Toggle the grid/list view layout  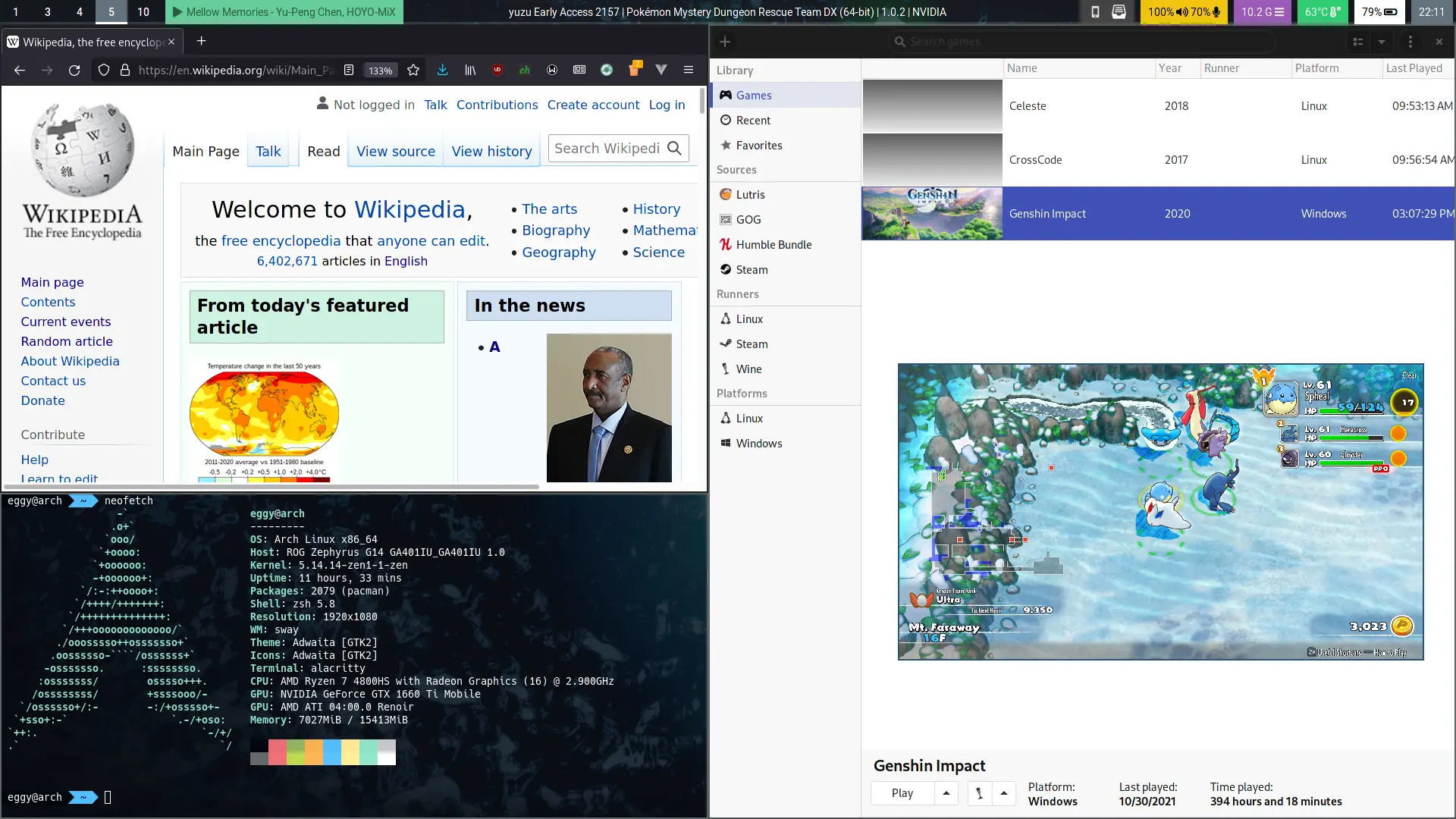click(x=1358, y=41)
